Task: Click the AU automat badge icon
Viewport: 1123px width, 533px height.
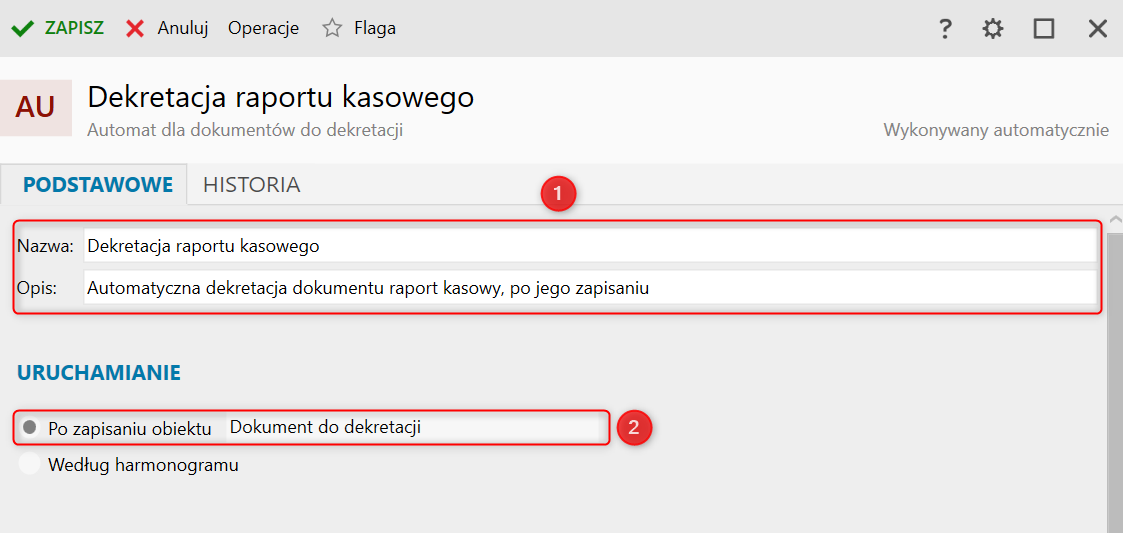Action: pyautogui.click(x=36, y=108)
